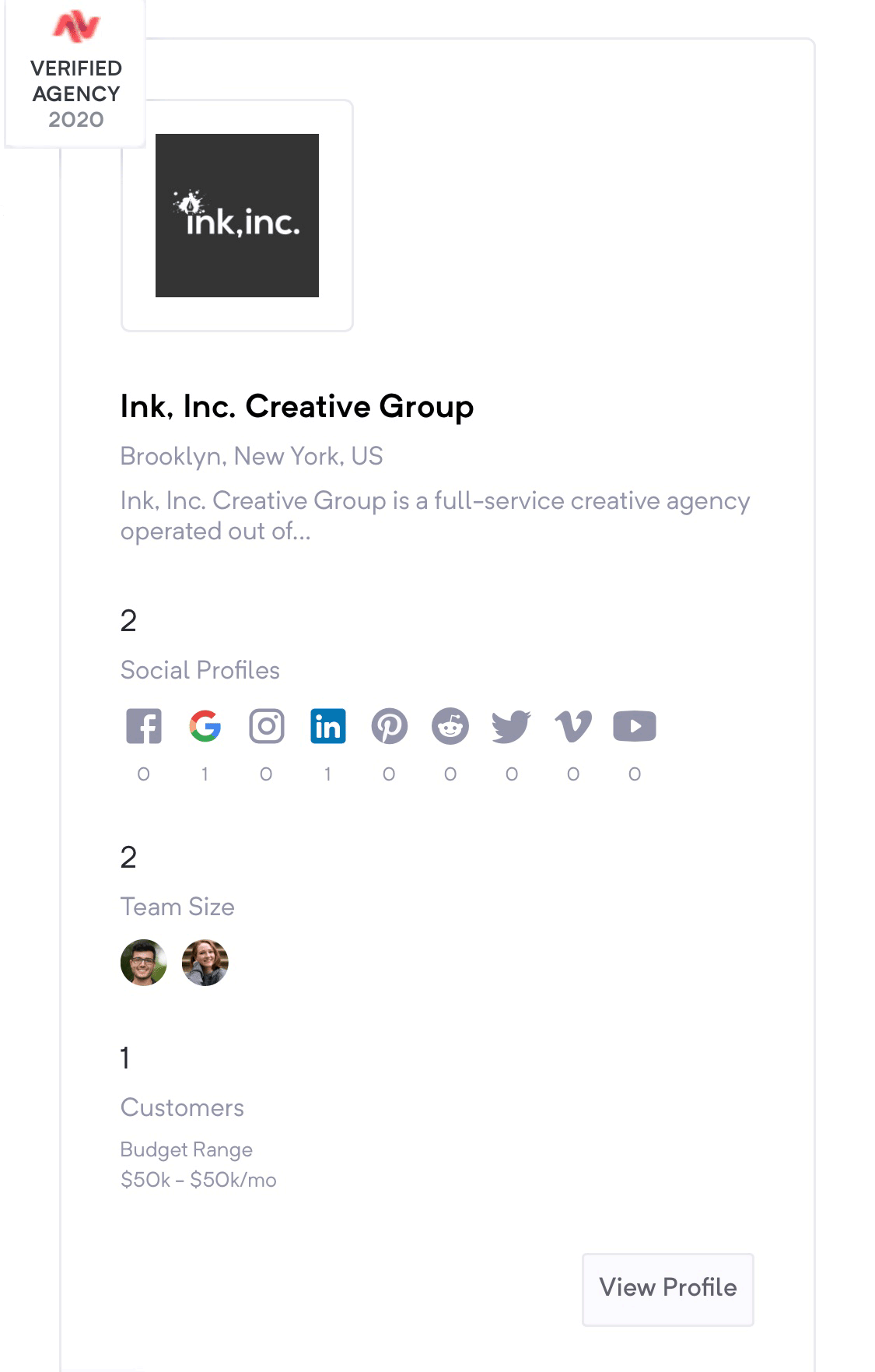This screenshot has height=1372, width=875.
Task: Open the LinkedIn profile icon
Action: pos(328,727)
